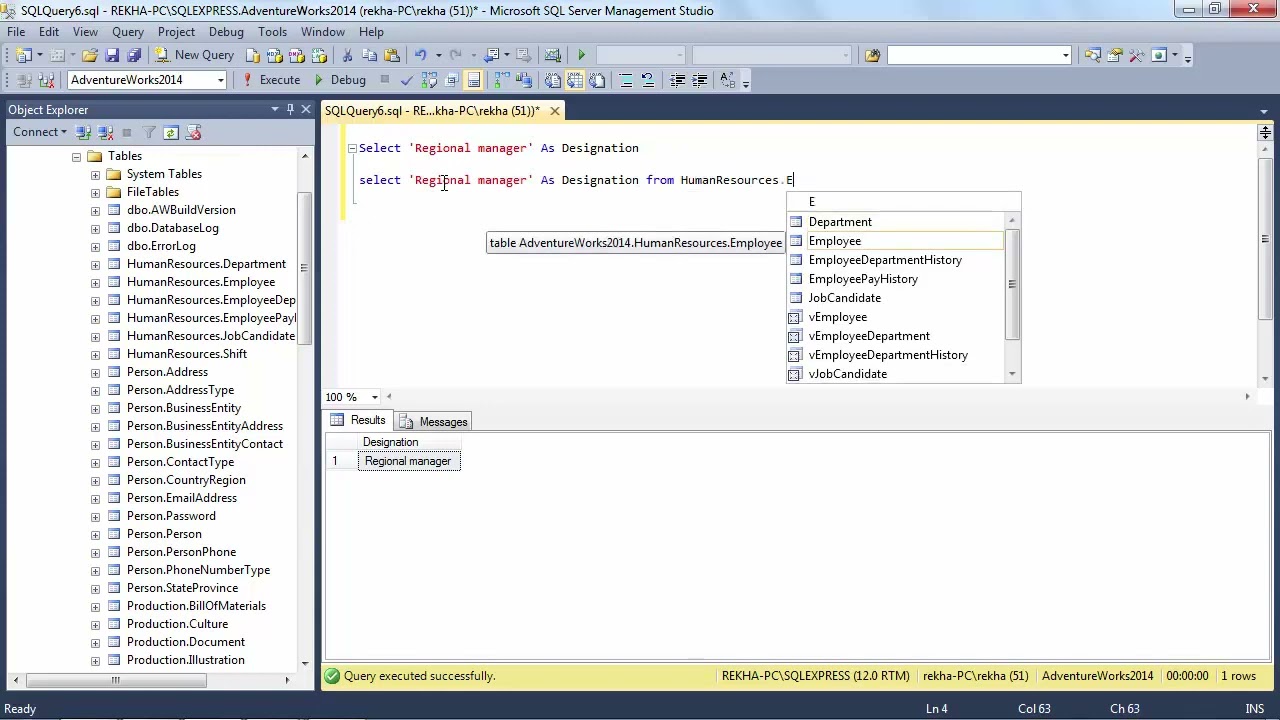Viewport: 1280px width, 720px height.
Task: Click the Database Engine Query icon
Action: 253,55
